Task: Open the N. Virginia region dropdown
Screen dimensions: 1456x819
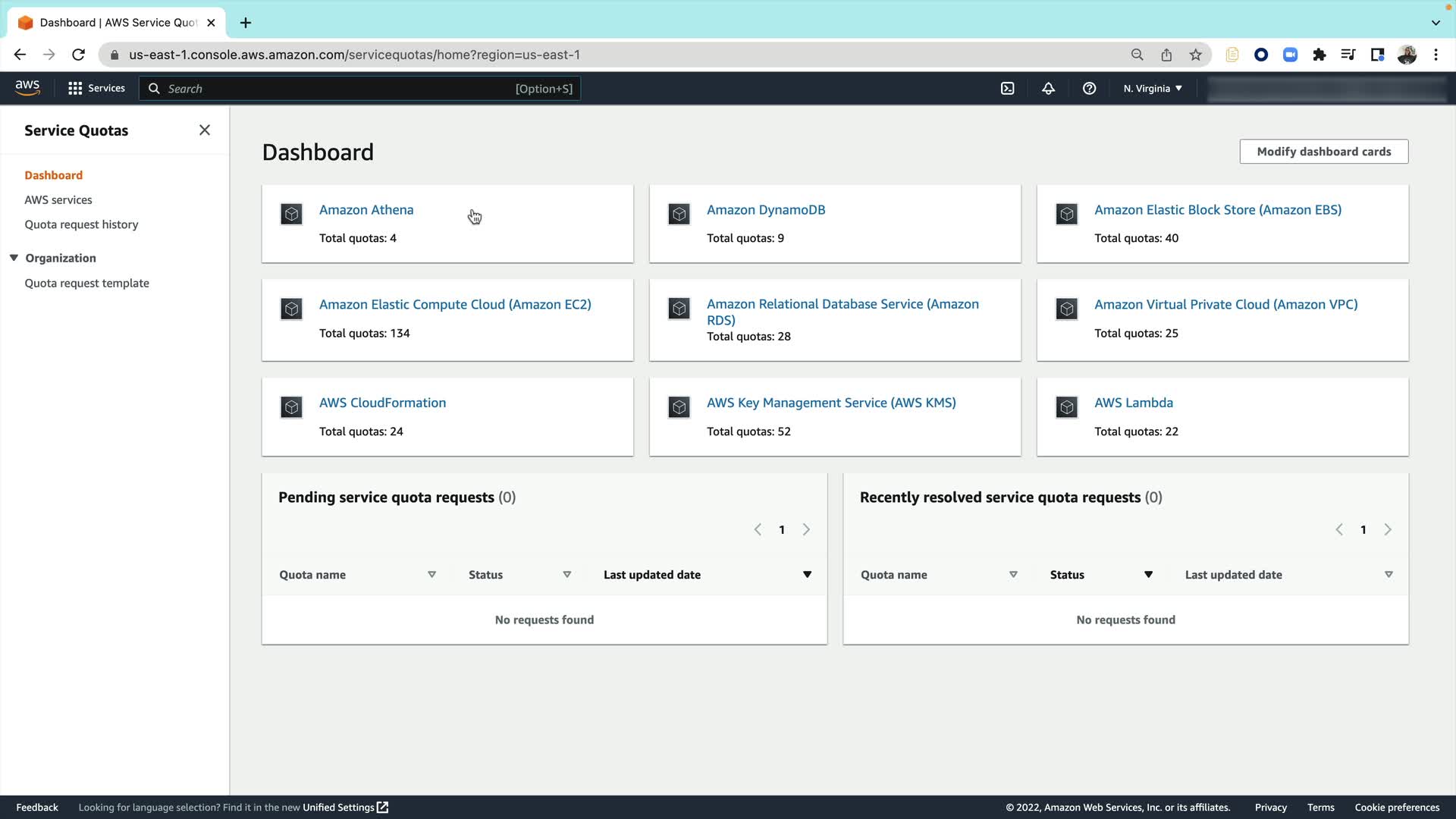Action: 1152,89
